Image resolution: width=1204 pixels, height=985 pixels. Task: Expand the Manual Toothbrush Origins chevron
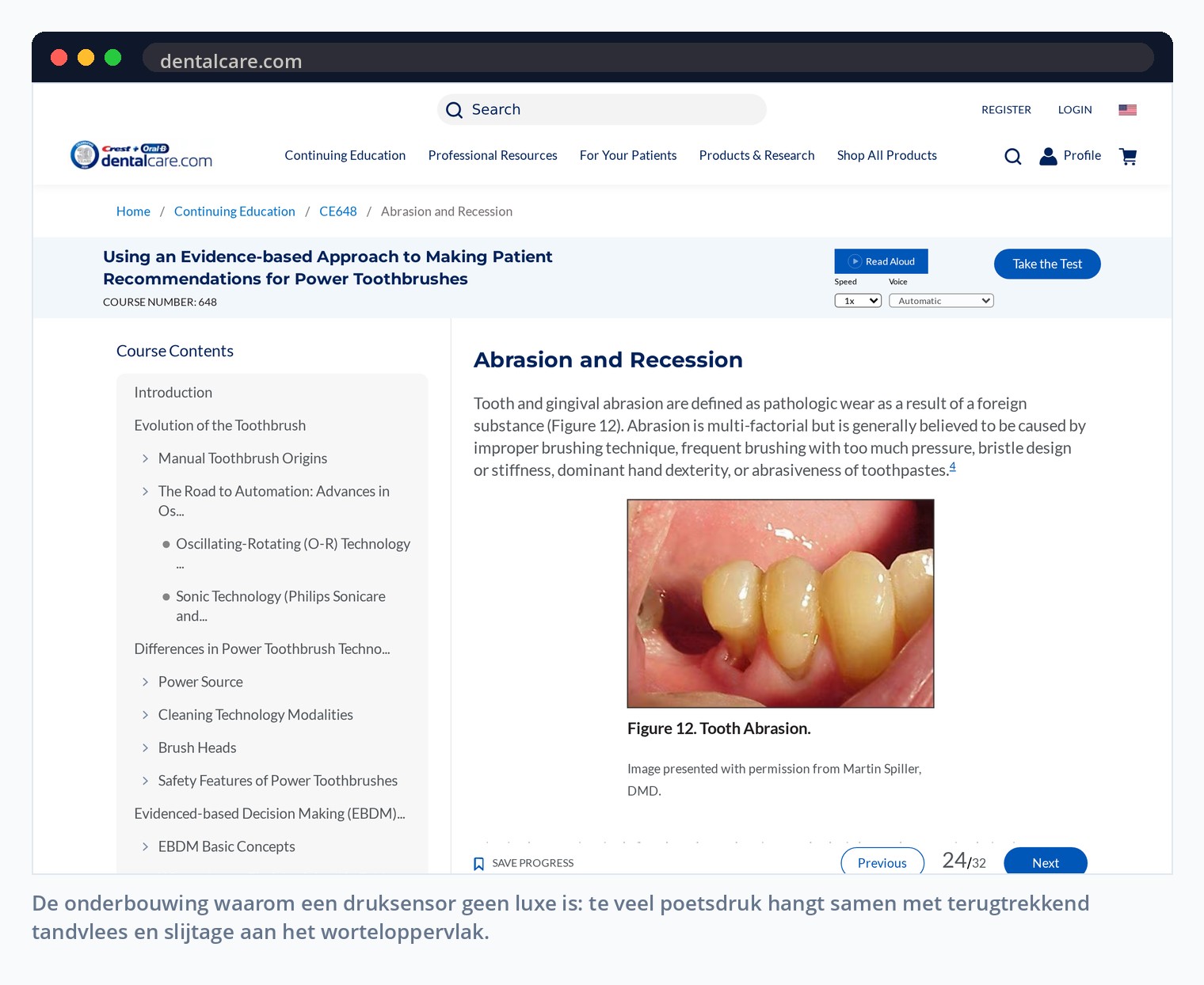point(145,458)
